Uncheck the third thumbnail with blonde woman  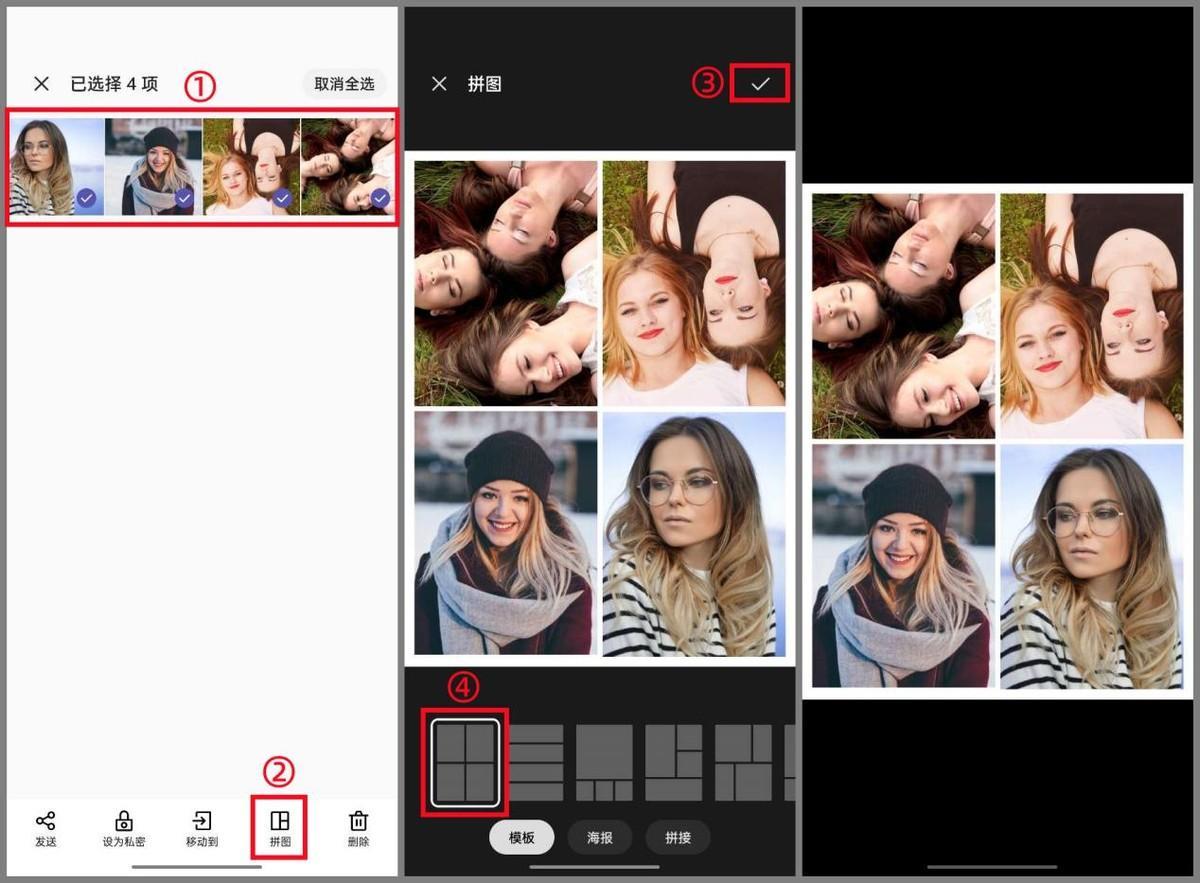click(282, 199)
